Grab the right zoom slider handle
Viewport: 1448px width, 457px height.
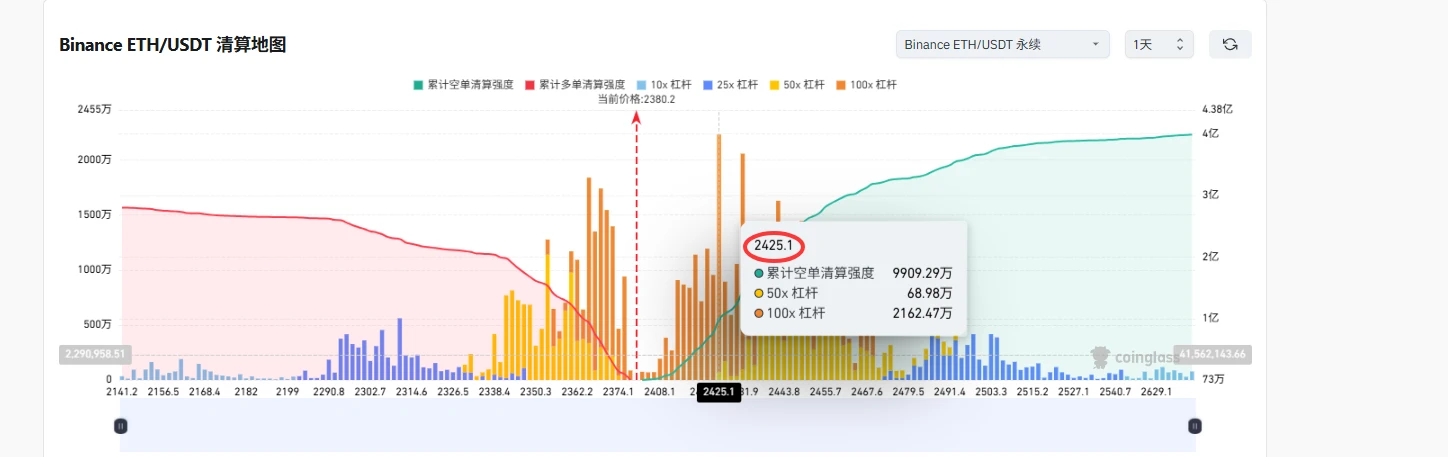(x=1194, y=426)
